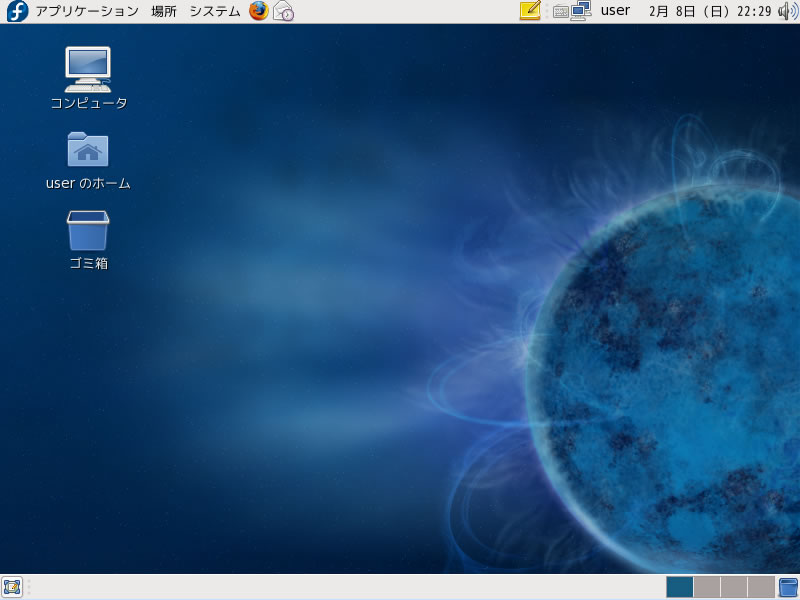Screen dimensions: 800x600
Task: Toggle the show desktop button
Action: (12, 587)
